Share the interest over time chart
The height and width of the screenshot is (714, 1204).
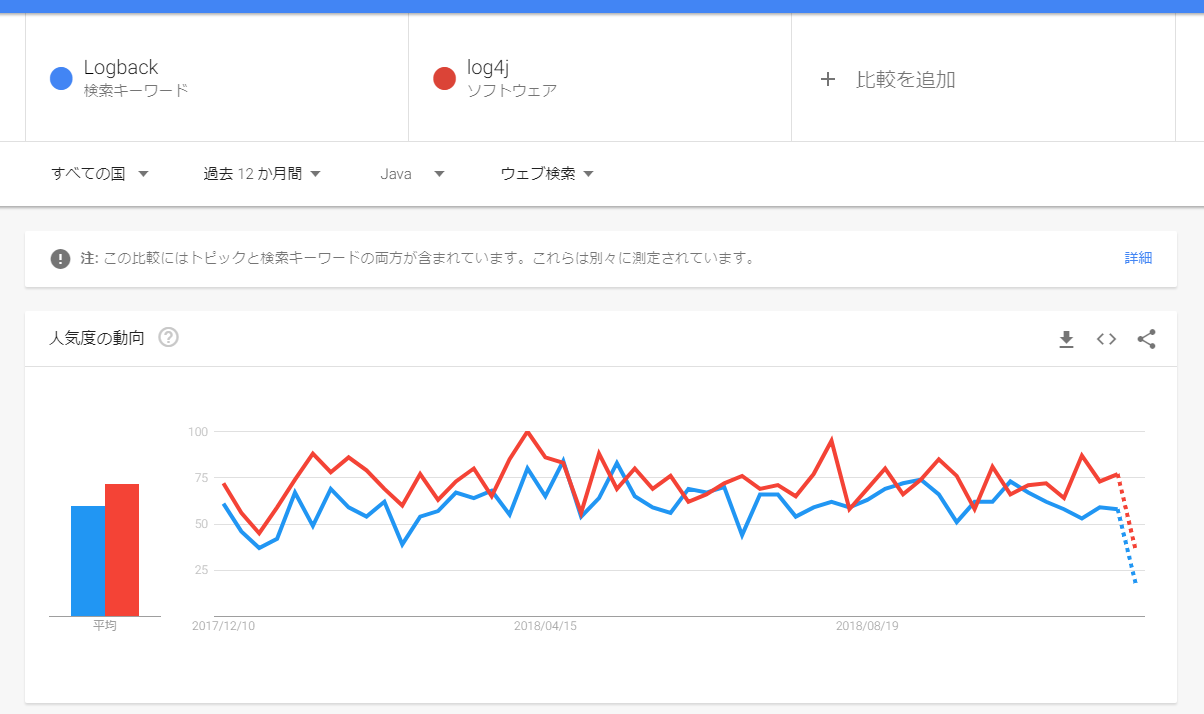tap(1146, 339)
